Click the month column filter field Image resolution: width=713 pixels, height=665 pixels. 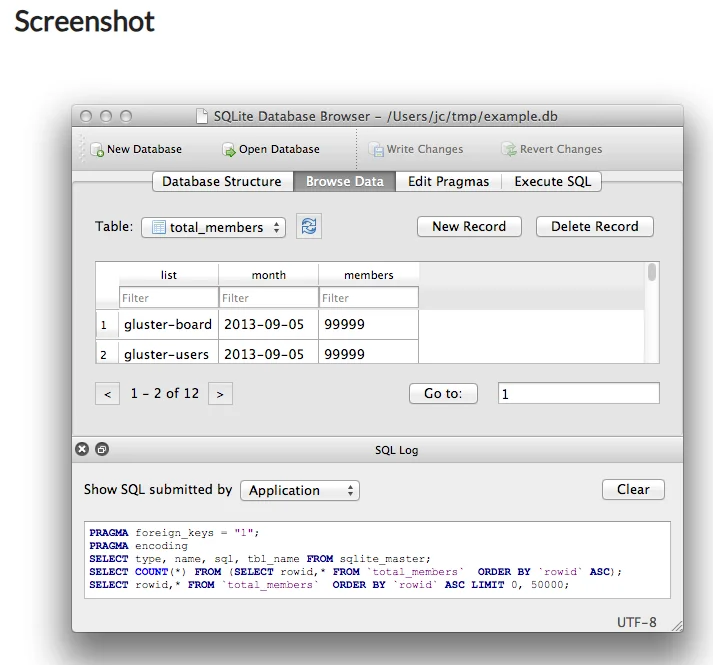[x=269, y=297]
